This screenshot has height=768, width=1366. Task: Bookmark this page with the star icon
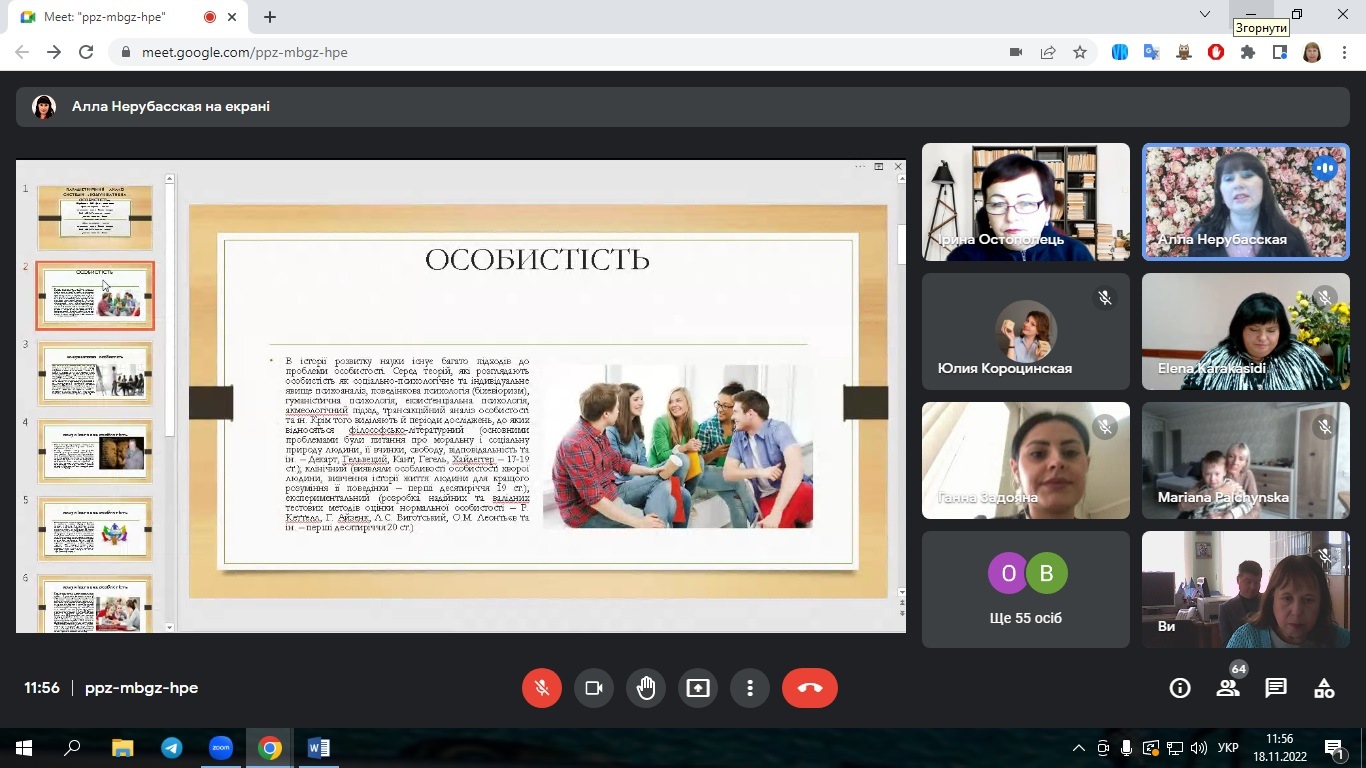click(1080, 52)
